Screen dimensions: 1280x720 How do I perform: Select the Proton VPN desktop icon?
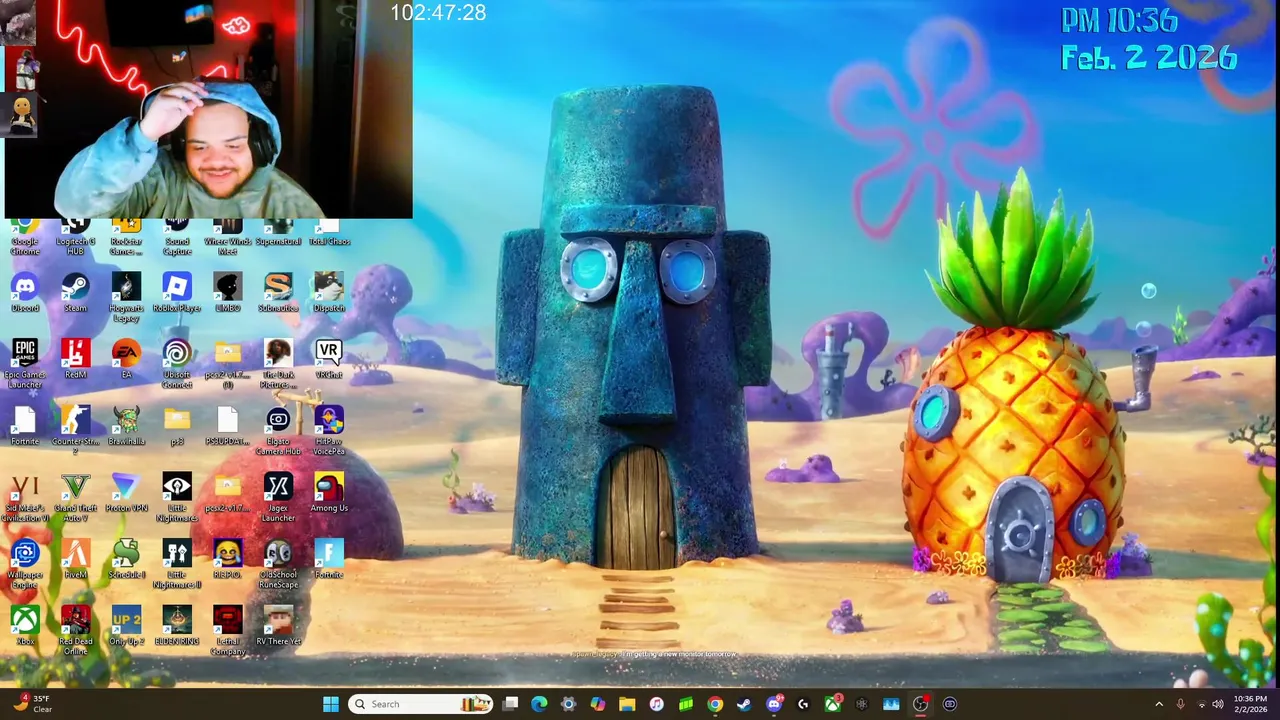click(126, 492)
